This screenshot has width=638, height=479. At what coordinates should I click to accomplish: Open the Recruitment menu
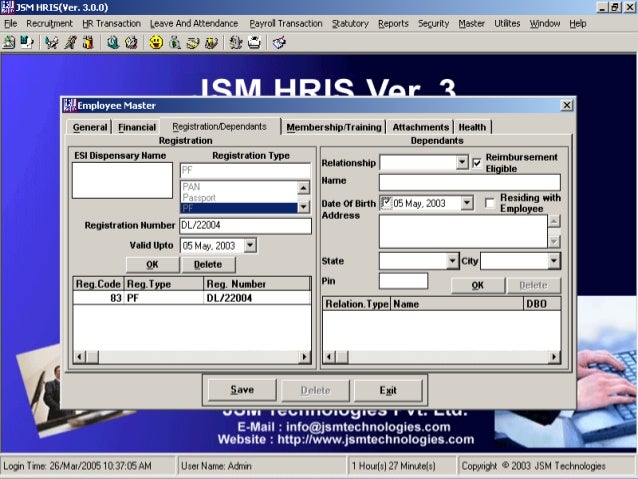point(49,24)
